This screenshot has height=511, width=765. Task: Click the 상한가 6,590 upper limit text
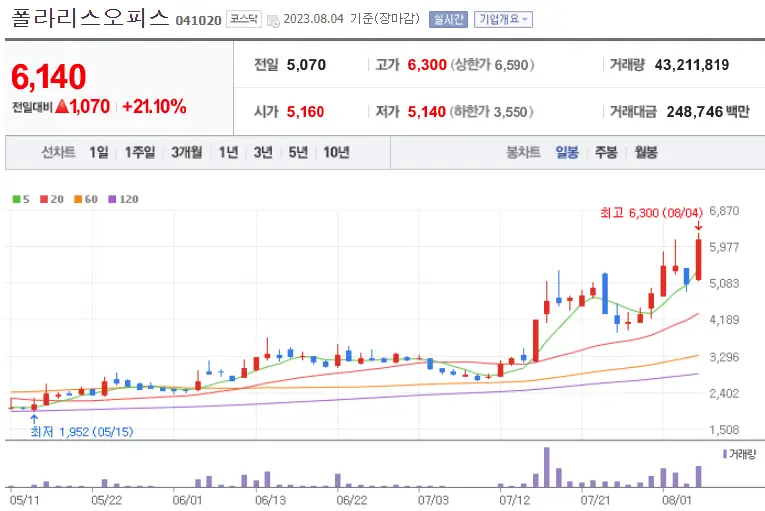click(x=492, y=65)
